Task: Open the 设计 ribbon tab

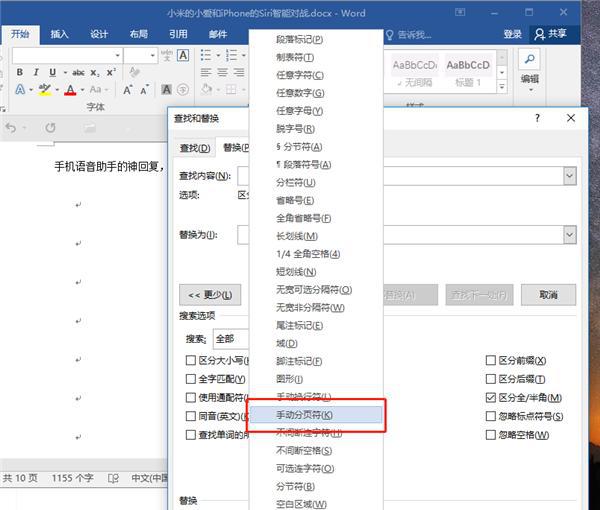Action: pos(99,34)
